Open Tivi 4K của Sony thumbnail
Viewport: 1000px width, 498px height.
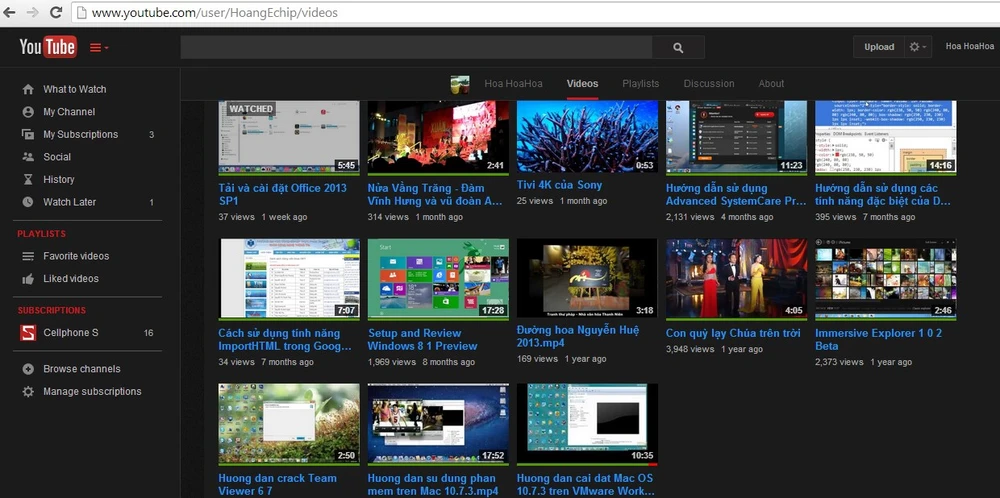[587, 136]
